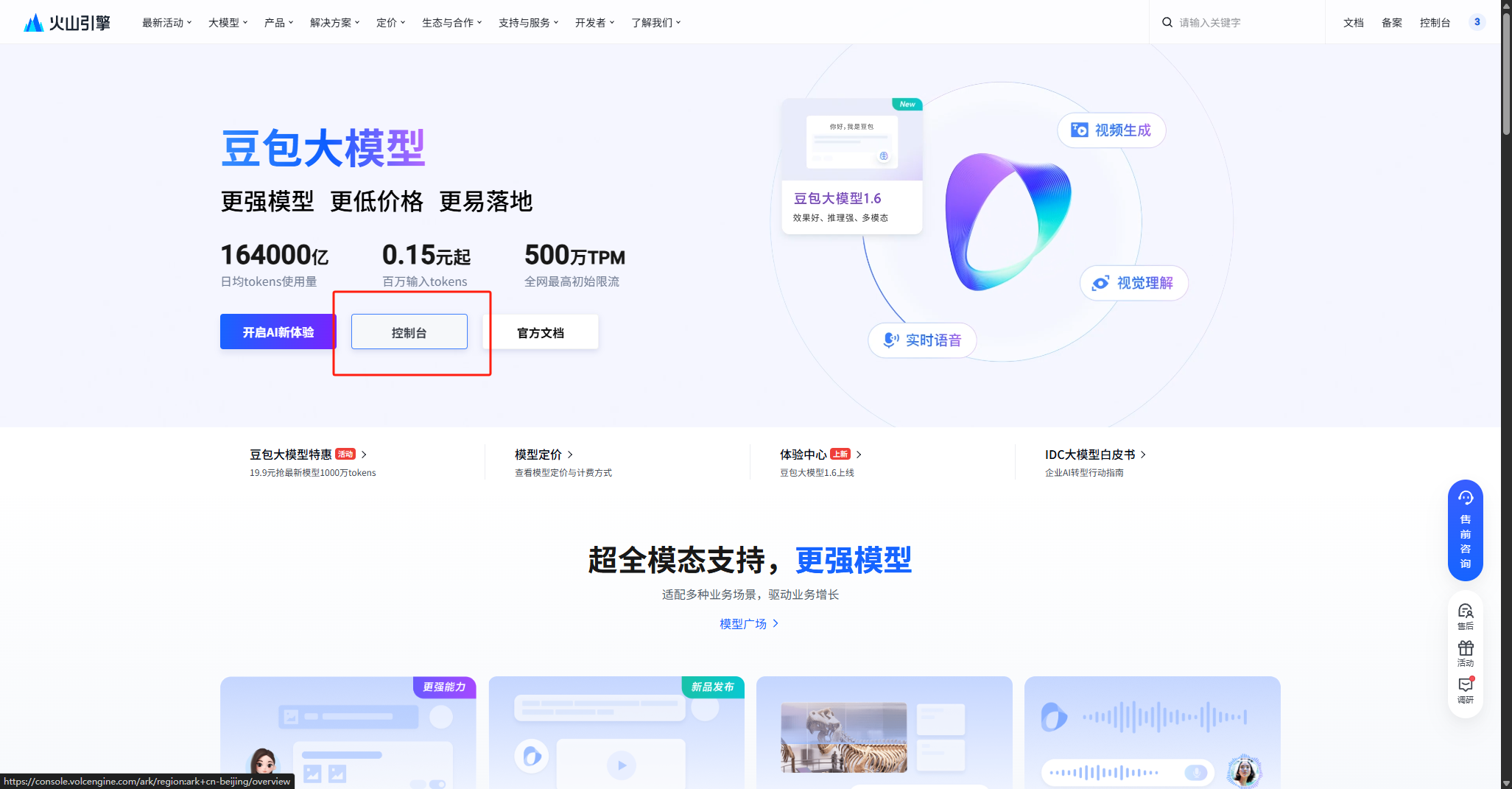Expand the 最新活动 menu
The image size is (1512, 789).
click(166, 23)
